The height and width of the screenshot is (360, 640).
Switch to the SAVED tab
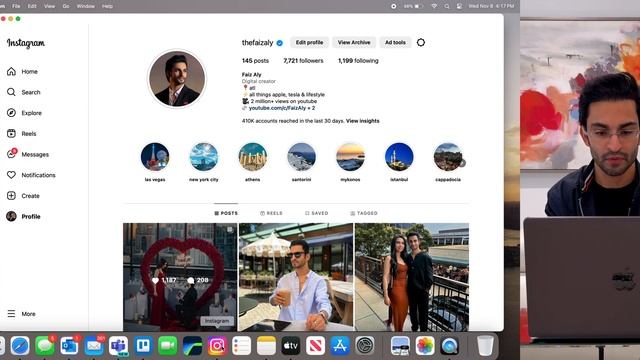[x=316, y=213]
